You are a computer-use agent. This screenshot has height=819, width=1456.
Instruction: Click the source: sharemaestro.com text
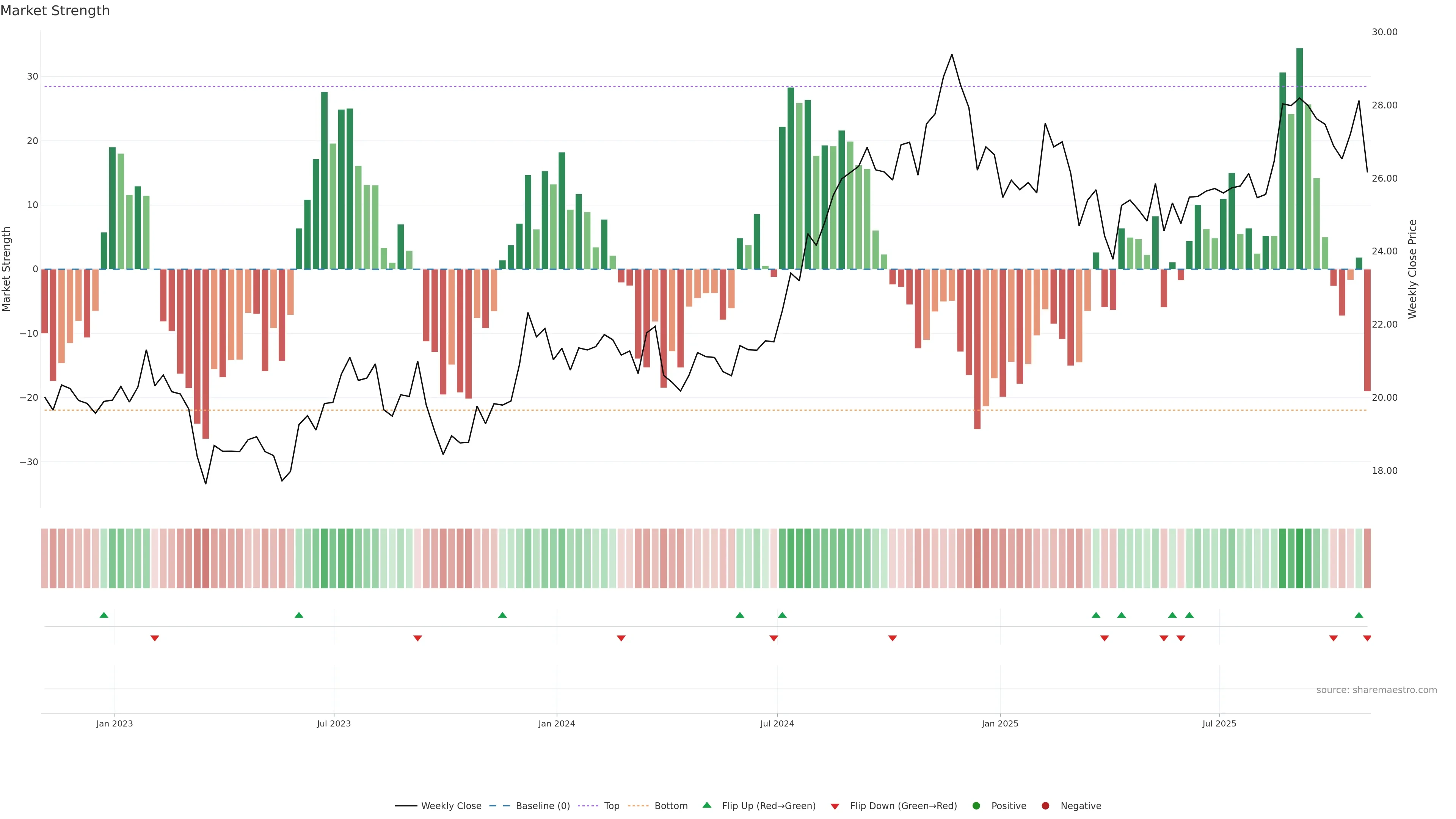tap(1376, 690)
